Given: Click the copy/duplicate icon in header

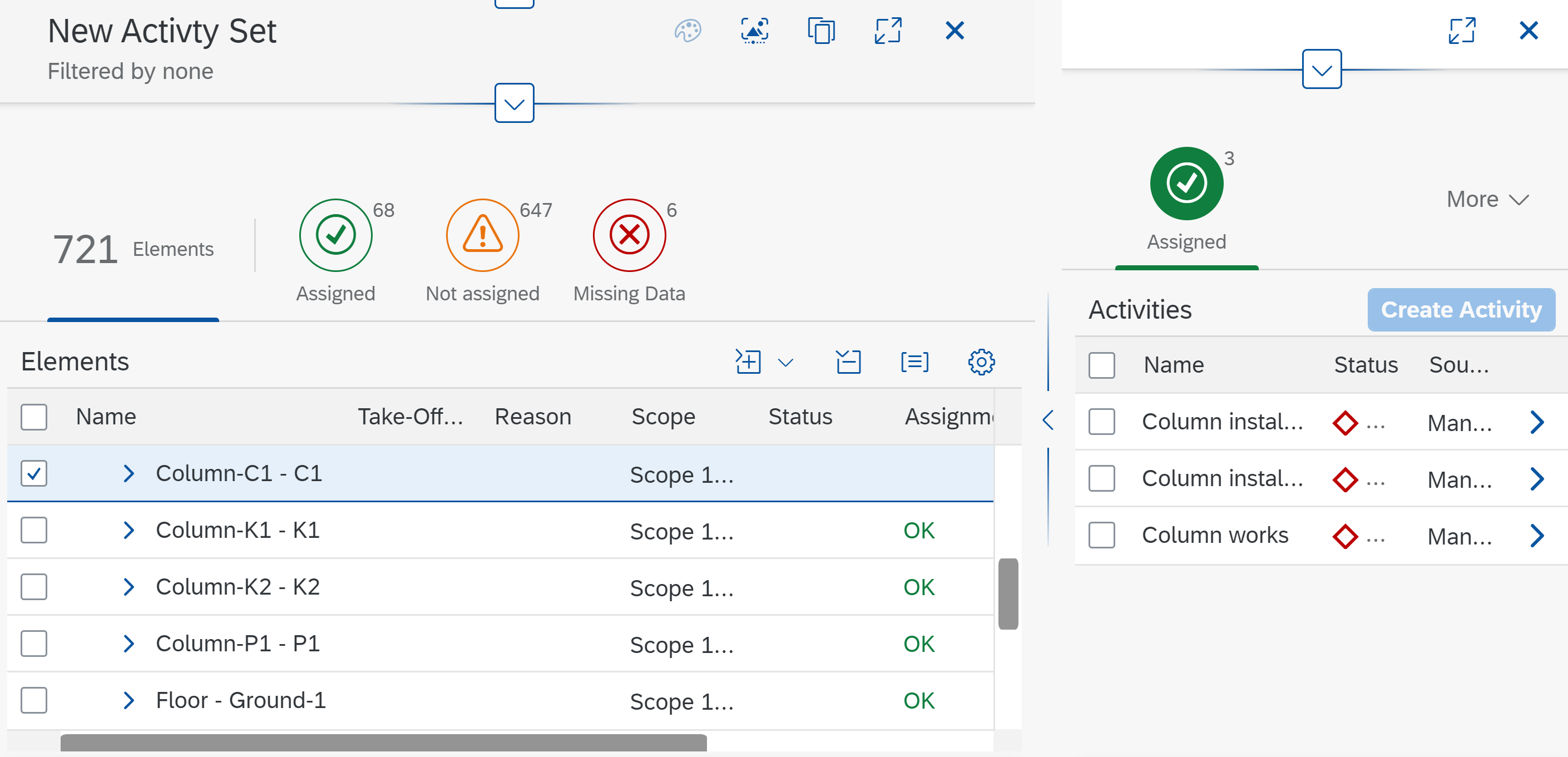Looking at the screenshot, I should coord(821,31).
